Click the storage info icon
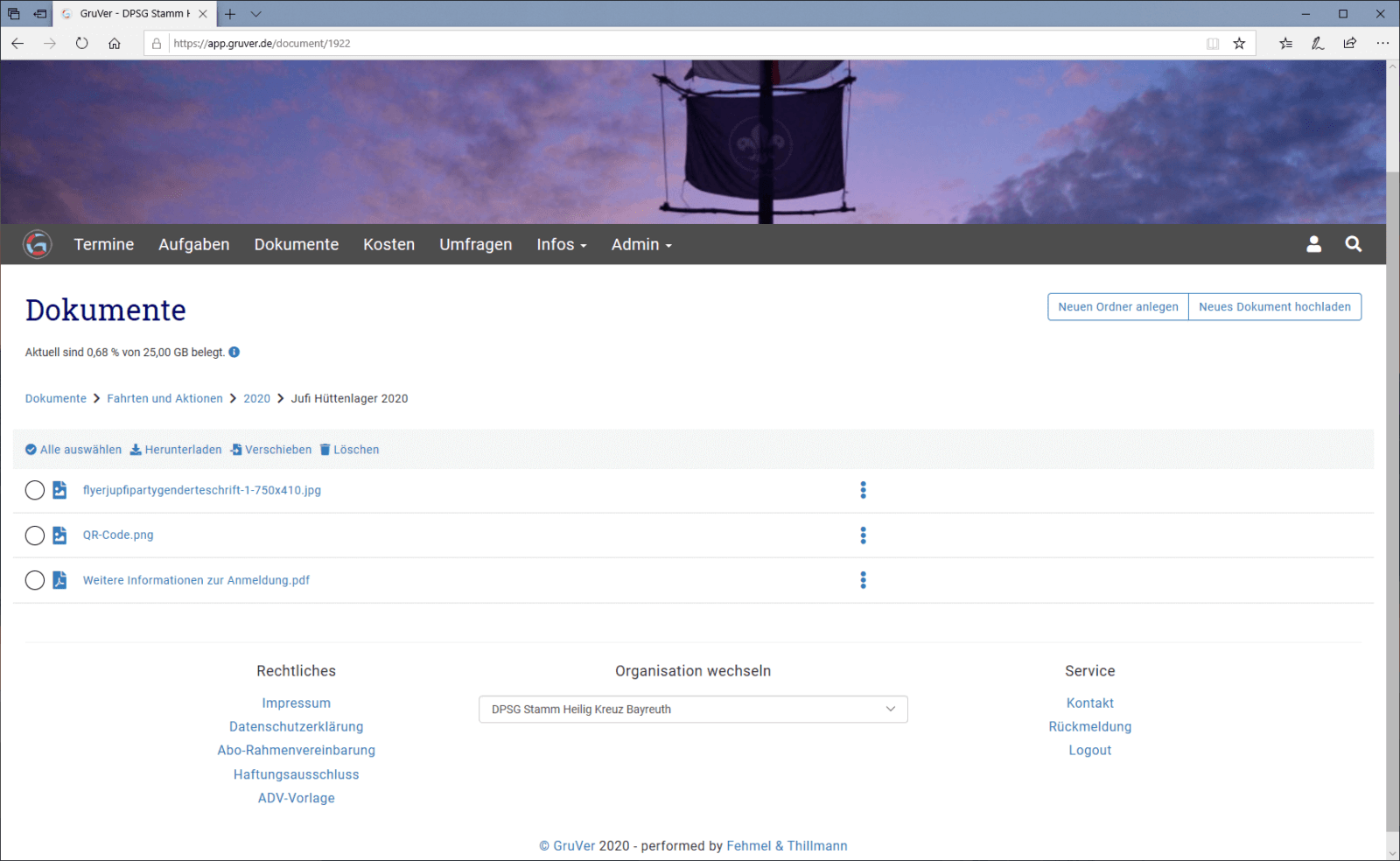The height and width of the screenshot is (861, 1400). (x=234, y=352)
